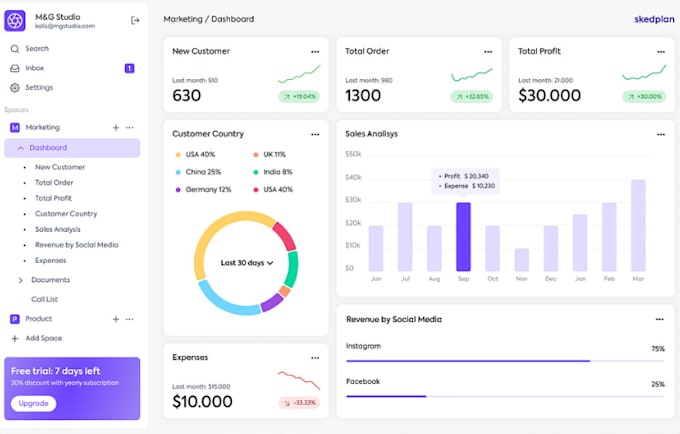Screen dimensions: 680x434
Task: Open the Inbox envelope icon
Action: coord(15,68)
